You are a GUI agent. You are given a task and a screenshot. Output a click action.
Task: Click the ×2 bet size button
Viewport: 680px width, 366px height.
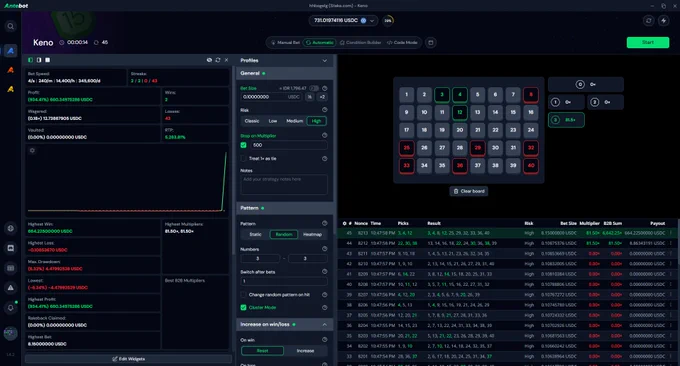322,97
